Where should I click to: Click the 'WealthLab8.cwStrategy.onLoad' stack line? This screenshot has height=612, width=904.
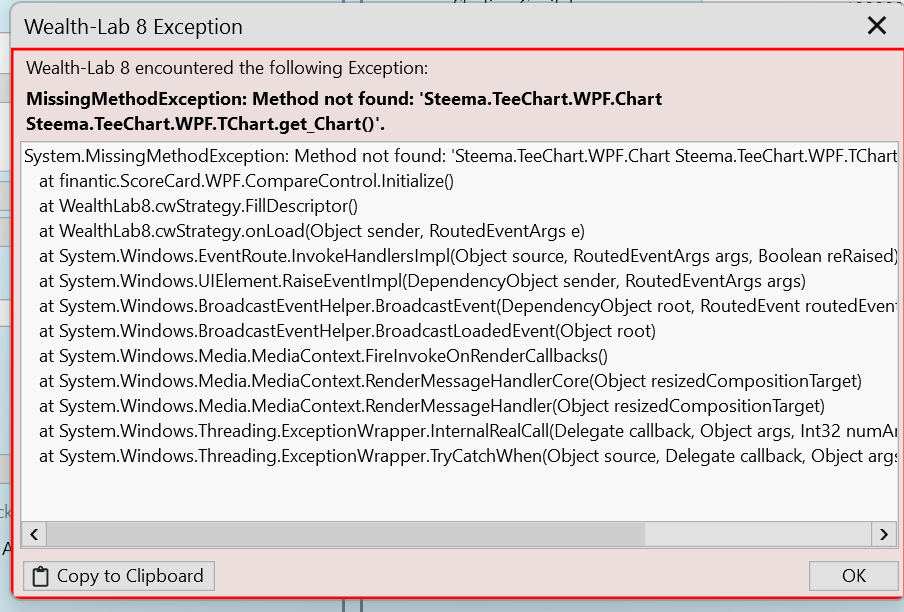pos(312,231)
